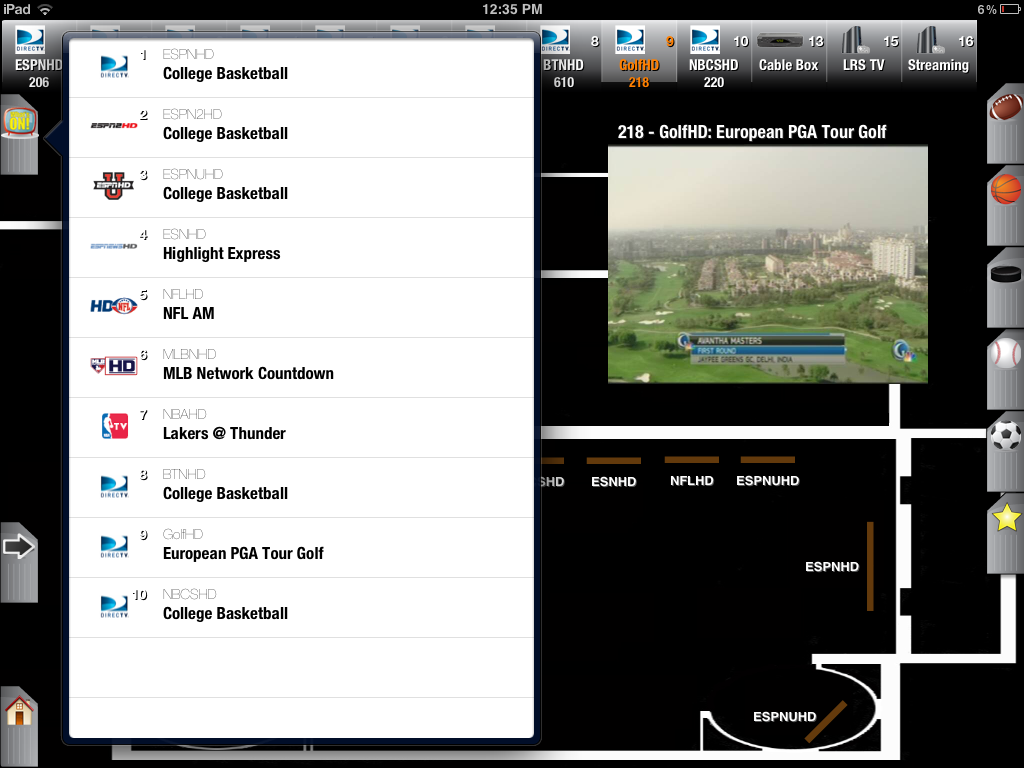The width and height of the screenshot is (1024, 768).
Task: Select the Streaming source tile
Action: 939,52
